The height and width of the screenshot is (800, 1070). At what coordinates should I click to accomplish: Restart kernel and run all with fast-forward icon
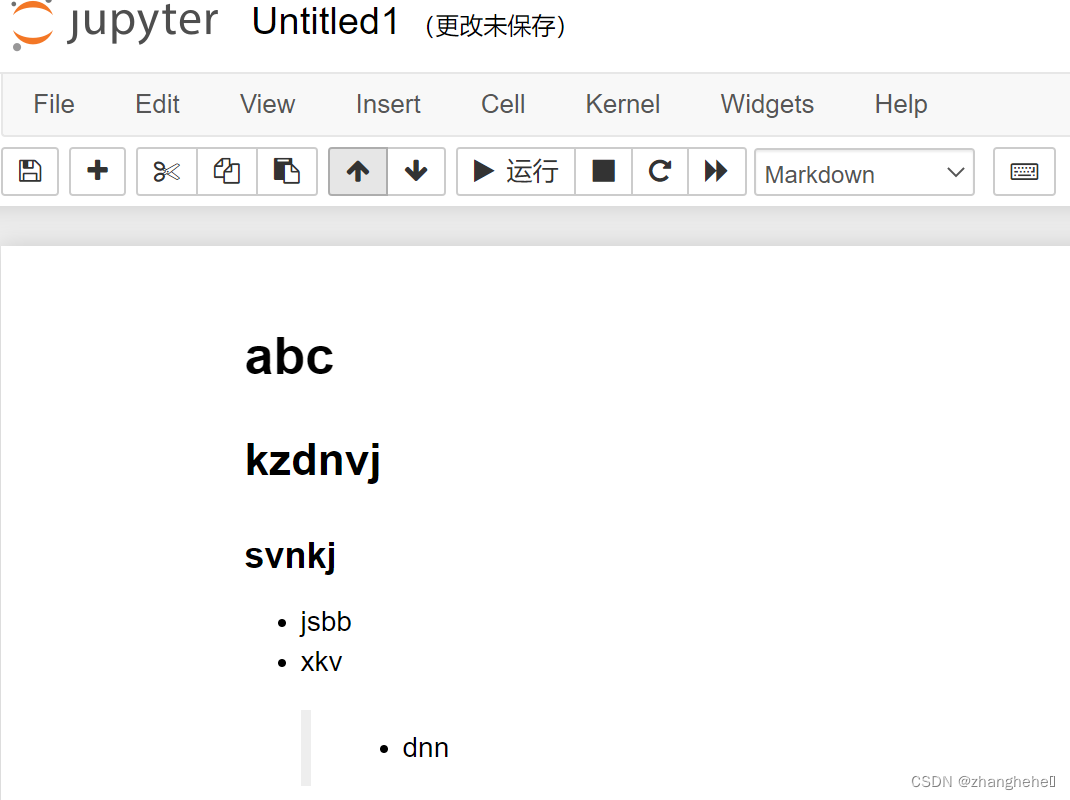(717, 171)
